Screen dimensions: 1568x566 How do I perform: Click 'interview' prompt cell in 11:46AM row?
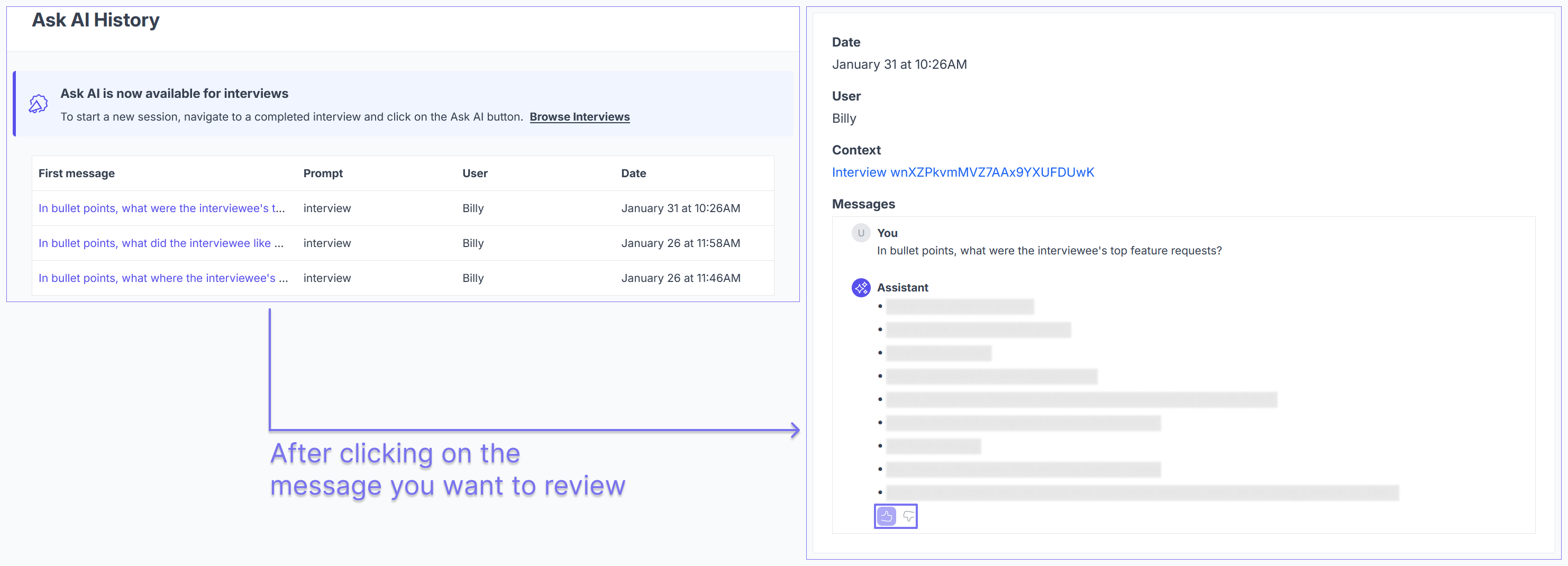pyautogui.click(x=327, y=278)
